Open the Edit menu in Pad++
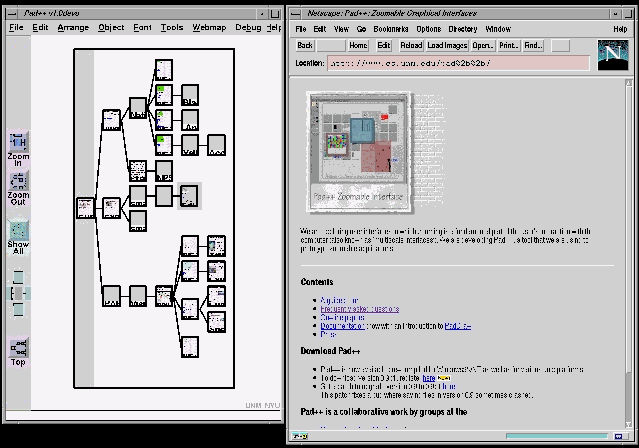The width and height of the screenshot is (639, 448). coord(40,27)
